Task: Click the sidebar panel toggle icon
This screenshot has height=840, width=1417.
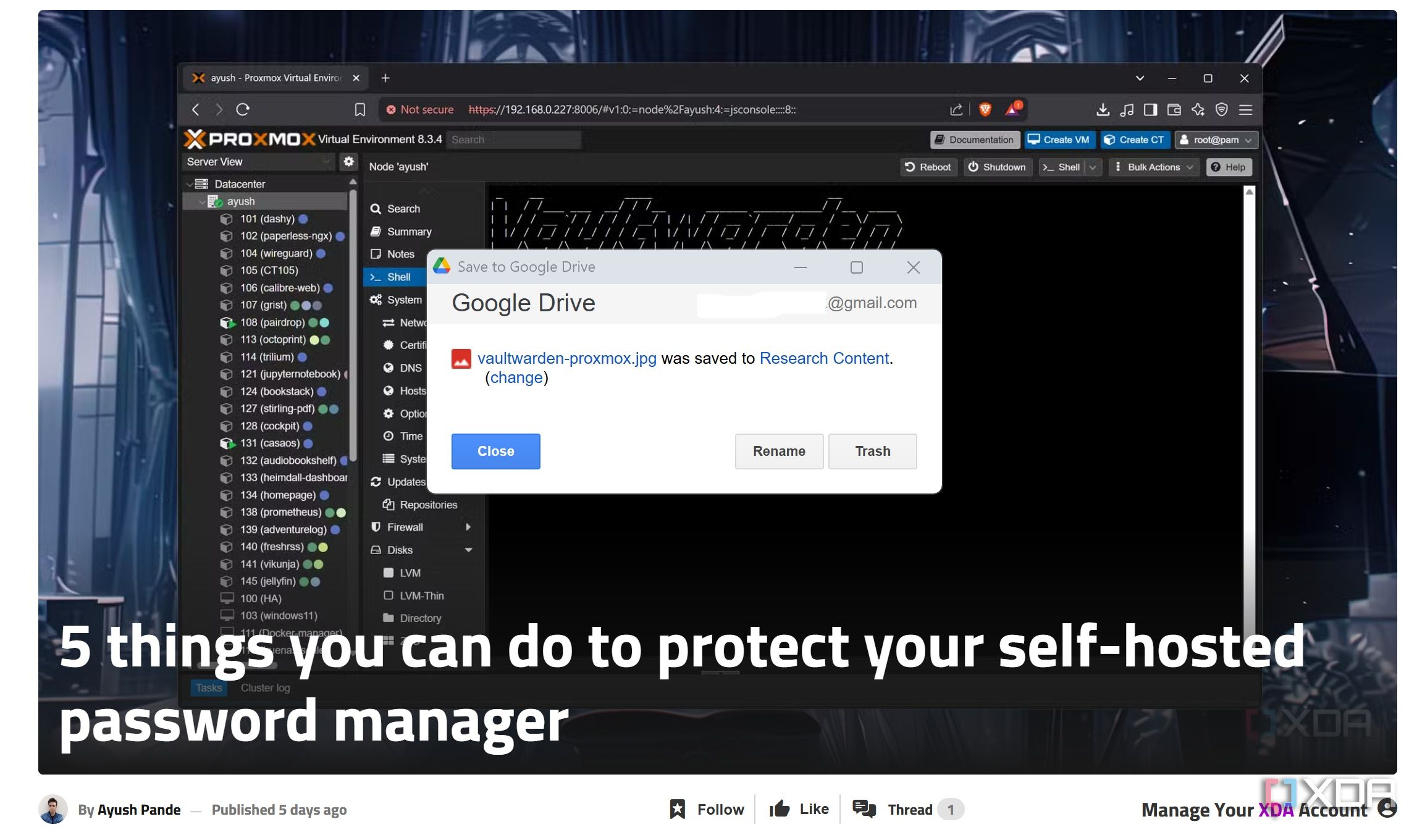Action: 1150,110
